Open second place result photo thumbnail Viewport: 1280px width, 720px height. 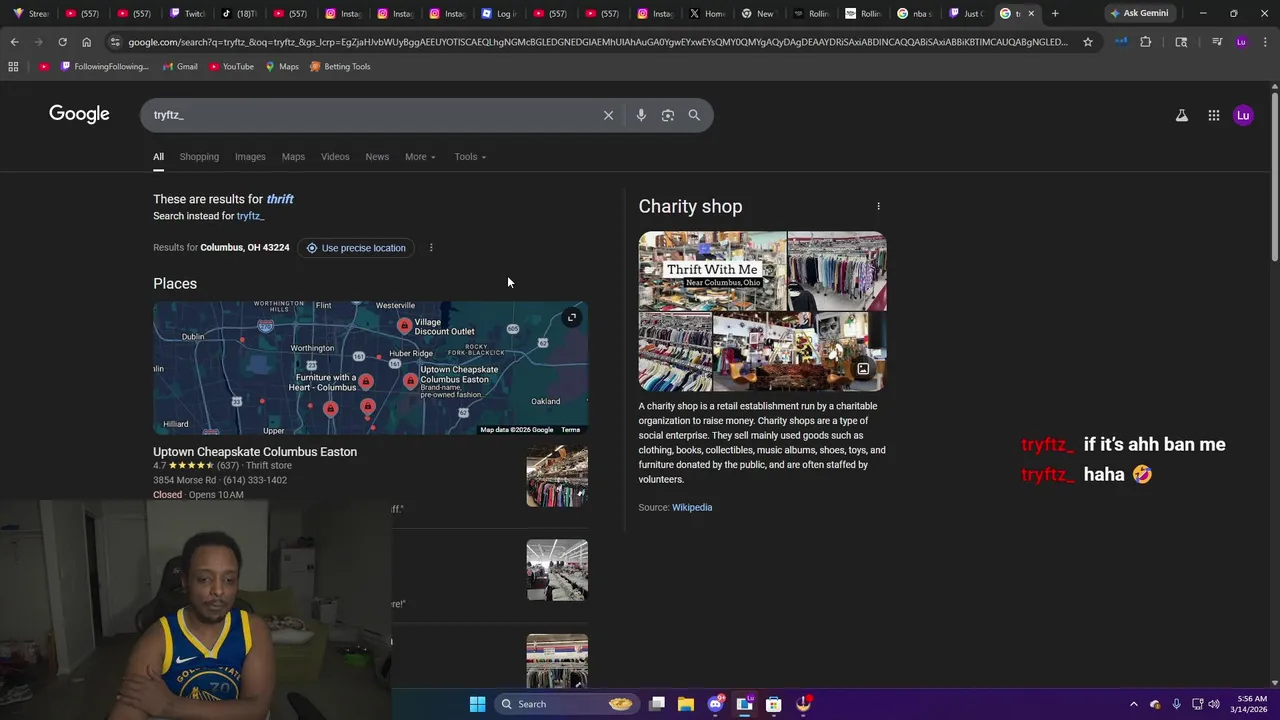point(557,570)
